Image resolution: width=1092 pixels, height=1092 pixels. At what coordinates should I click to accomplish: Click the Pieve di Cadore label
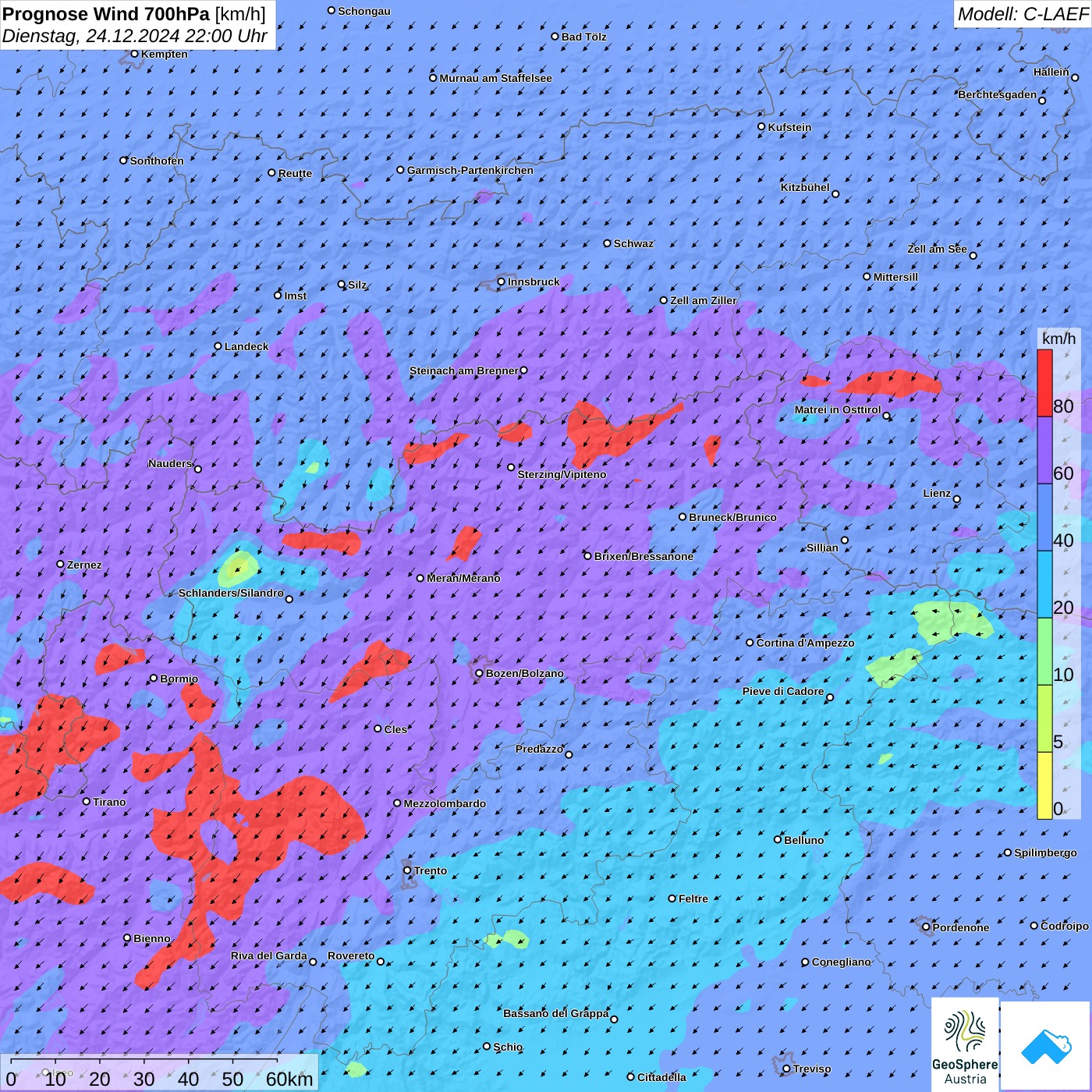point(783,691)
